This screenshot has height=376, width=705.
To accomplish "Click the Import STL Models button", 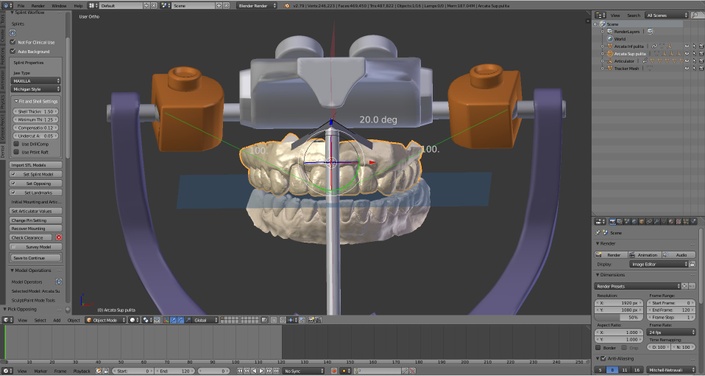I will pos(36,165).
